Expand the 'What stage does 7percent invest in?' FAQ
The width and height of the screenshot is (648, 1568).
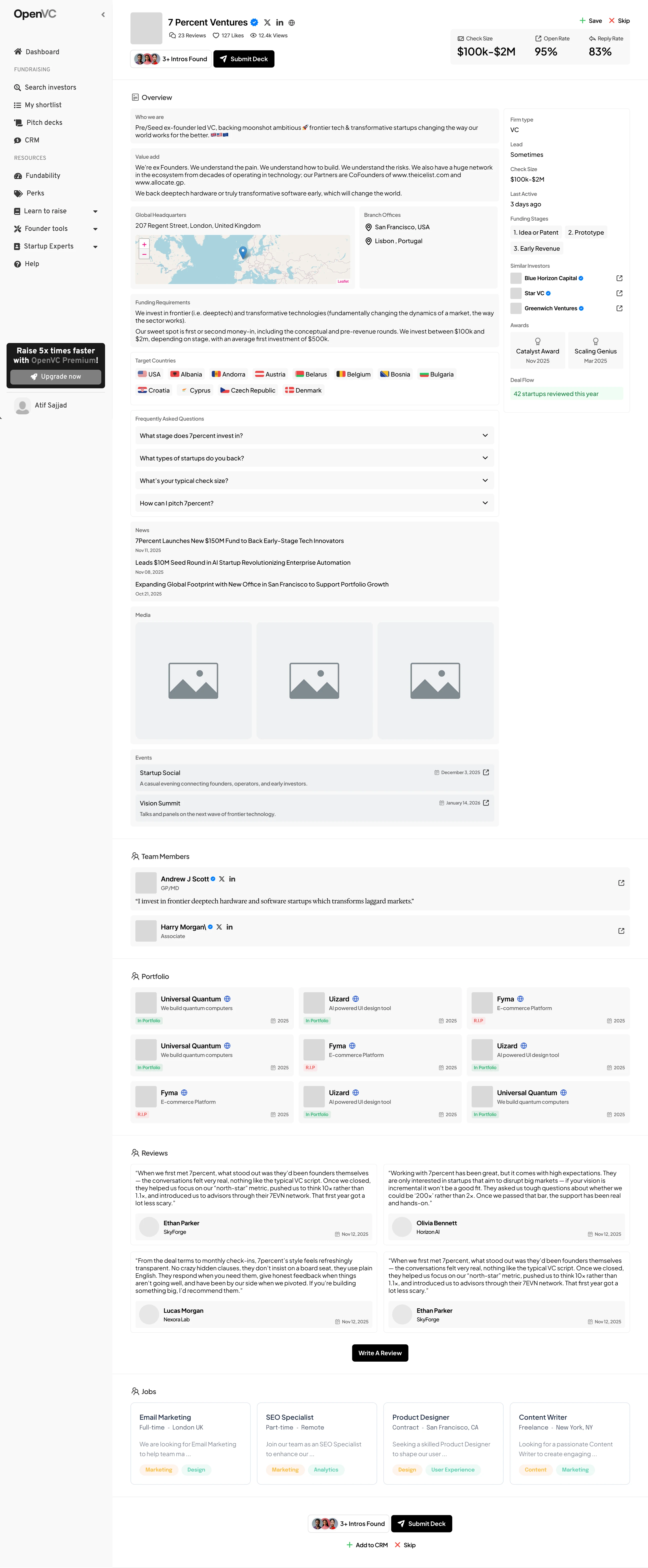tap(485, 435)
